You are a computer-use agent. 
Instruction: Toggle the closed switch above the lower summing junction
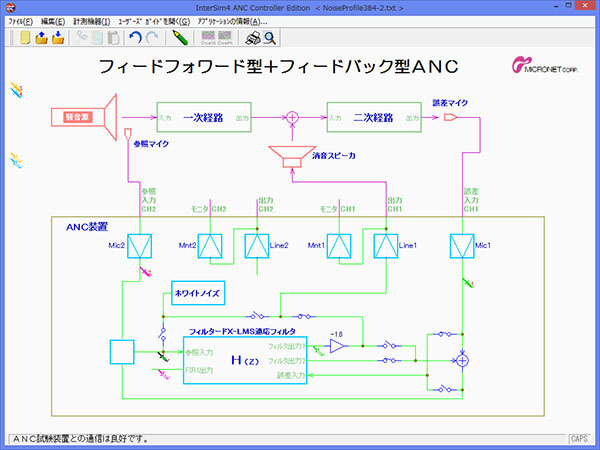click(x=445, y=334)
